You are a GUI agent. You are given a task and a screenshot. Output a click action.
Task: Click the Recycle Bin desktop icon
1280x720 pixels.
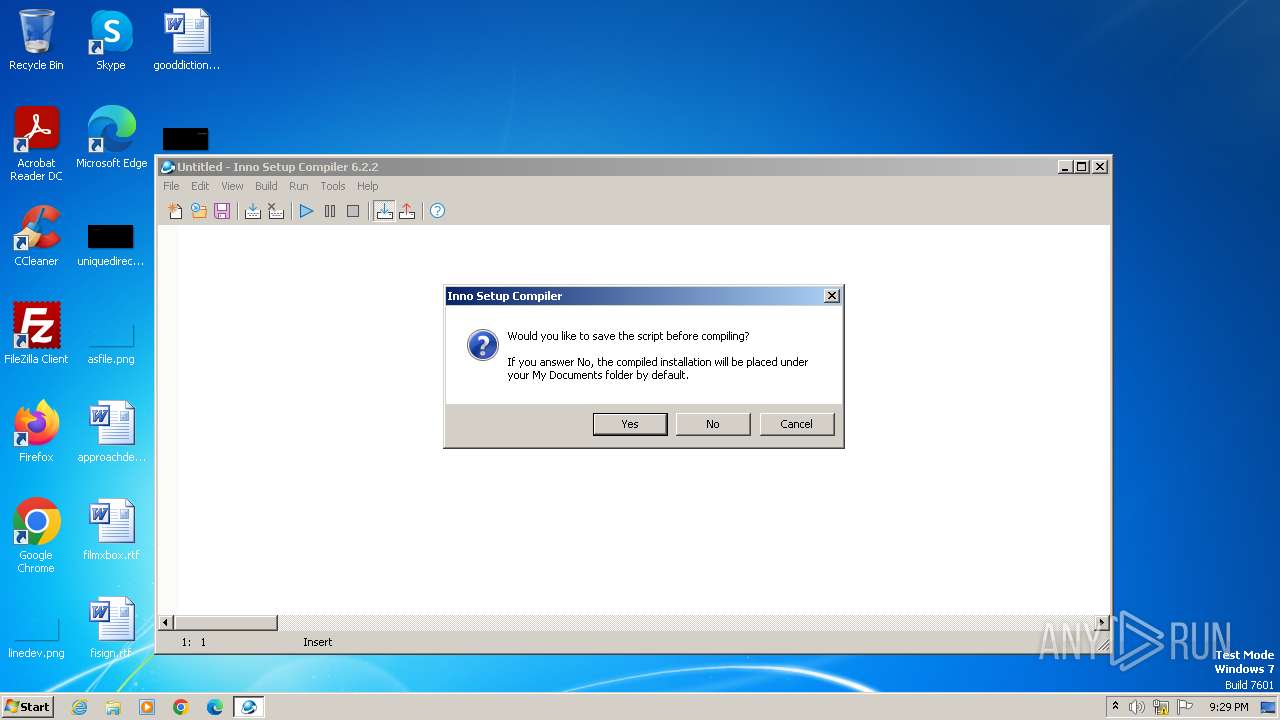tap(36, 40)
